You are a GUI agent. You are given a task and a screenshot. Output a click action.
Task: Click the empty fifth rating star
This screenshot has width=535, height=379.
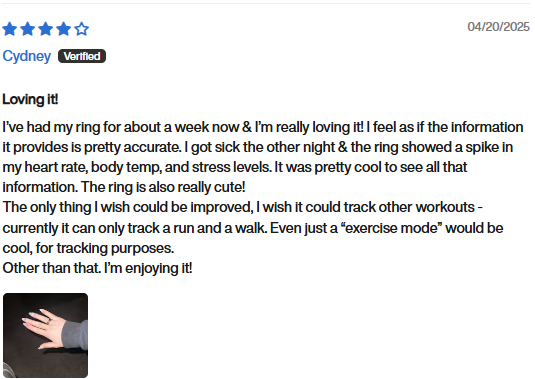coord(82,29)
